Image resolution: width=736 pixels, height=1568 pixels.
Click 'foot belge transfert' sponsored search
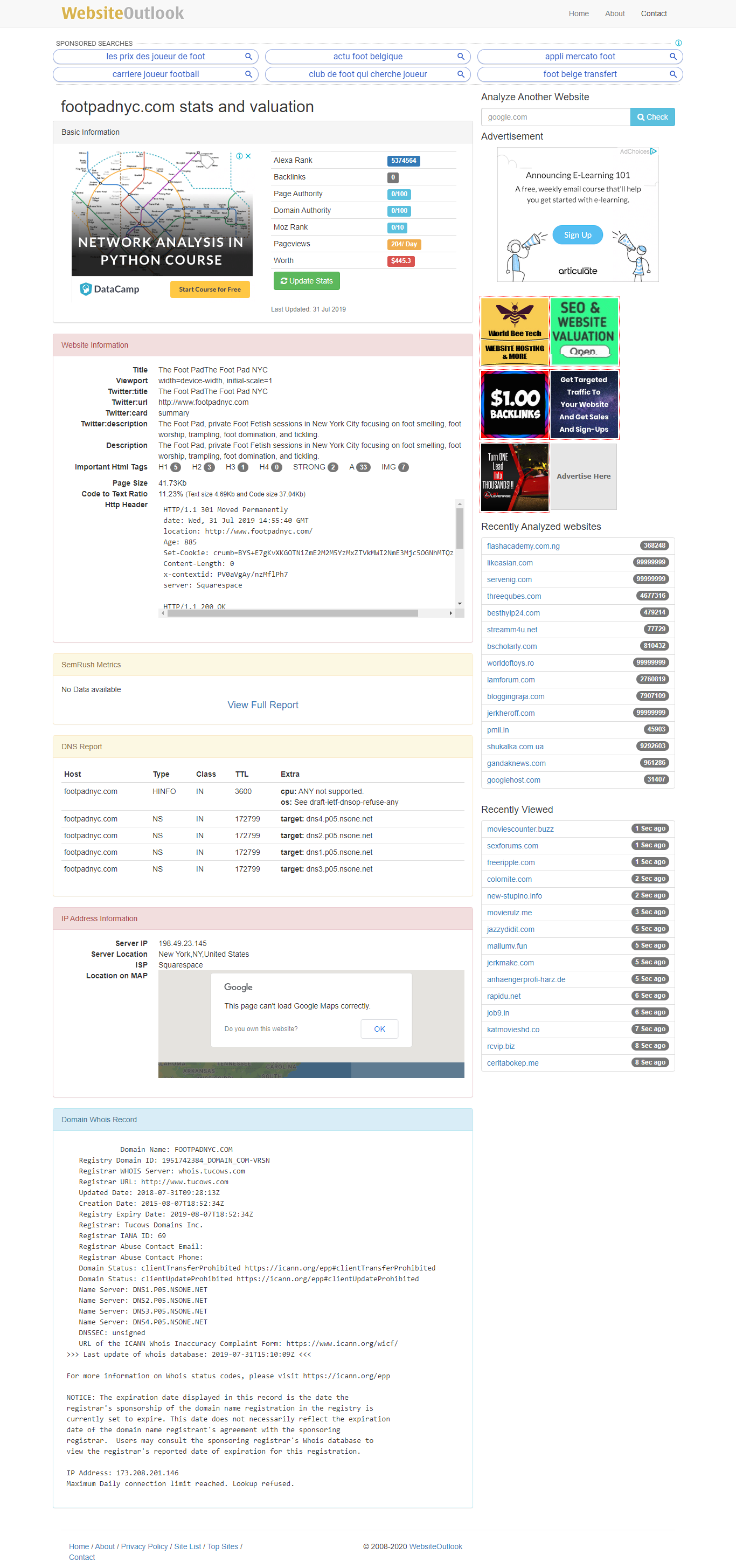580,74
